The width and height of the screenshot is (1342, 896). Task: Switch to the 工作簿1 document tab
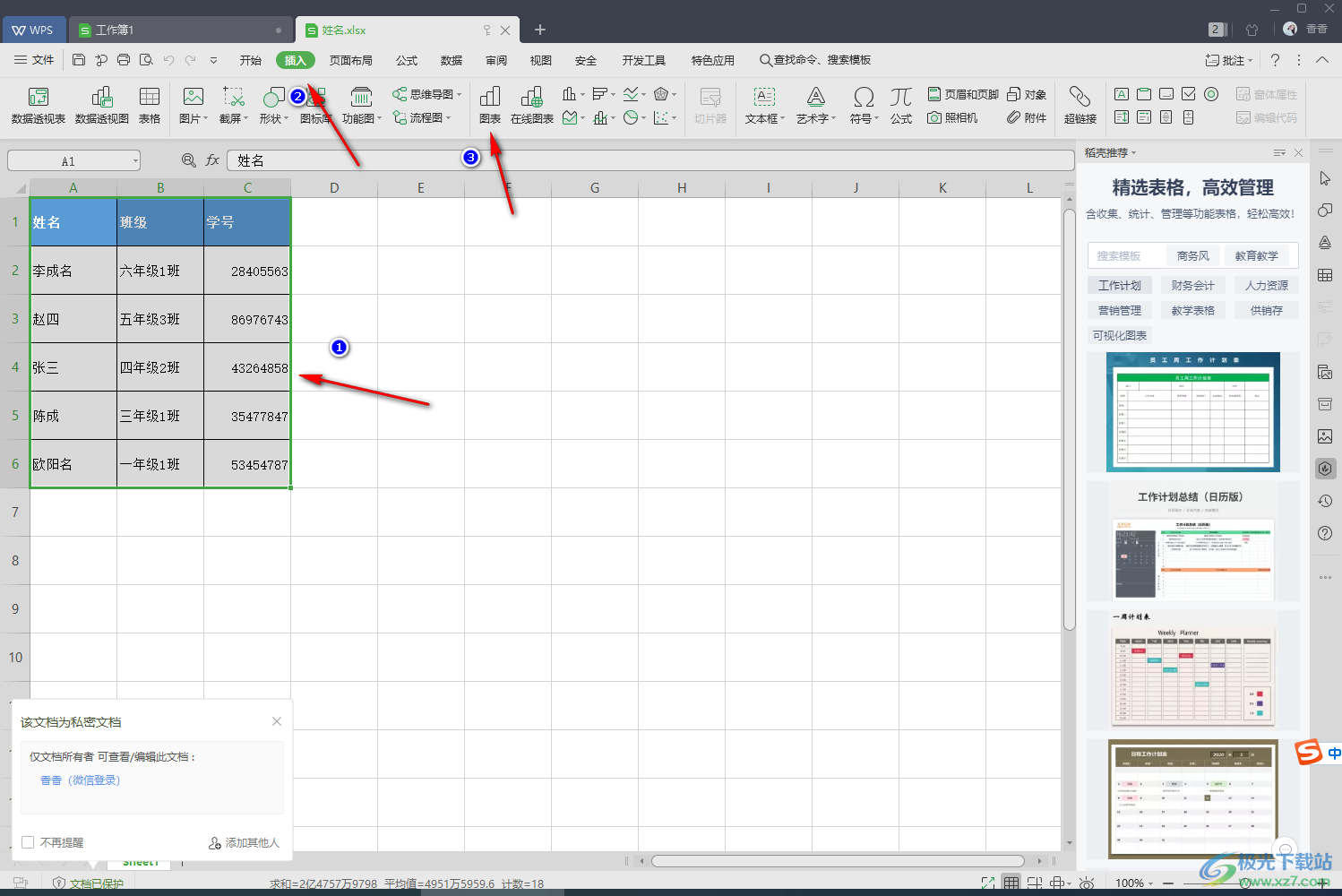pos(182,30)
